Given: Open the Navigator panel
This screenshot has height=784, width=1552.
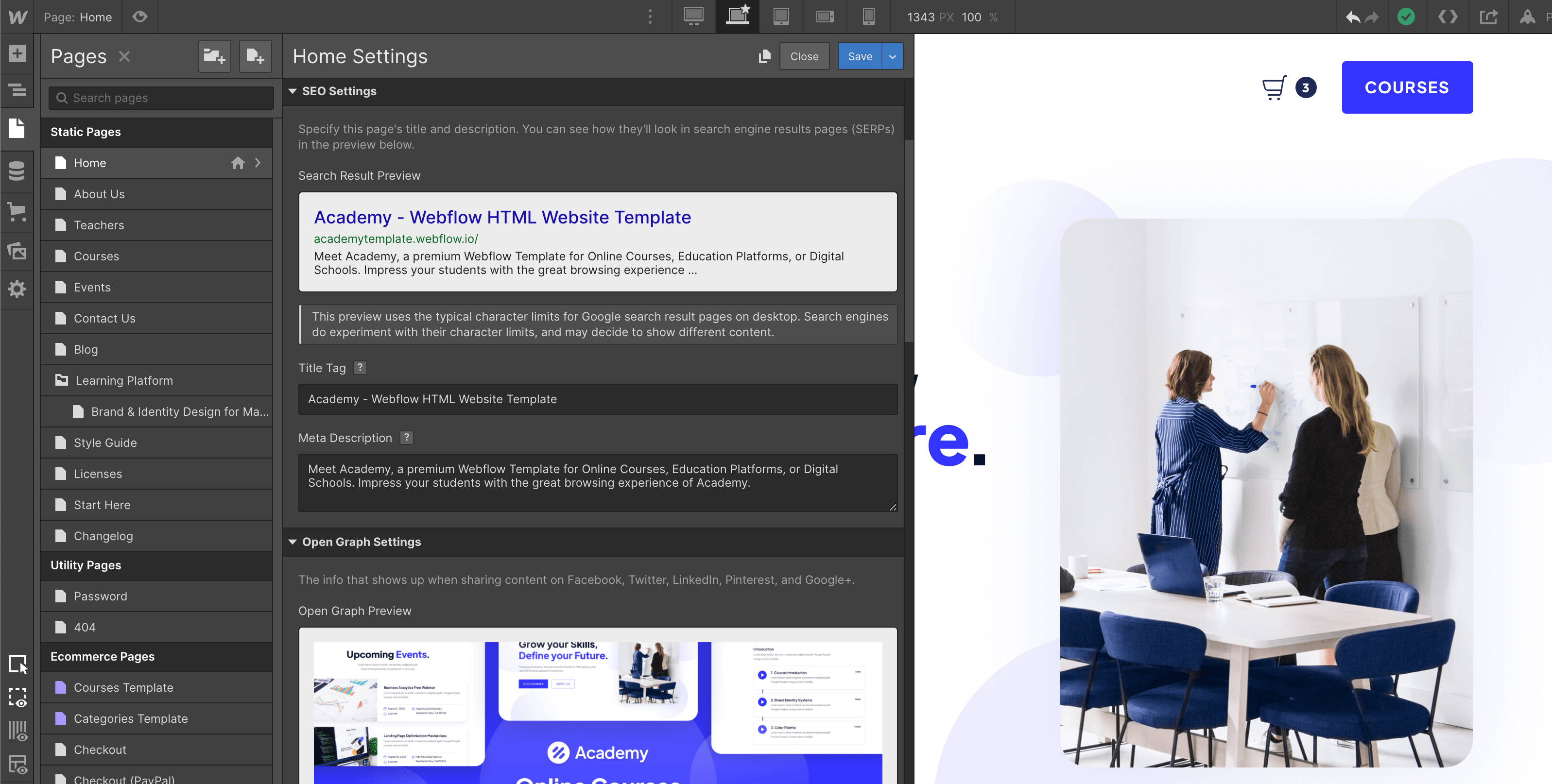Looking at the screenshot, I should tap(17, 91).
